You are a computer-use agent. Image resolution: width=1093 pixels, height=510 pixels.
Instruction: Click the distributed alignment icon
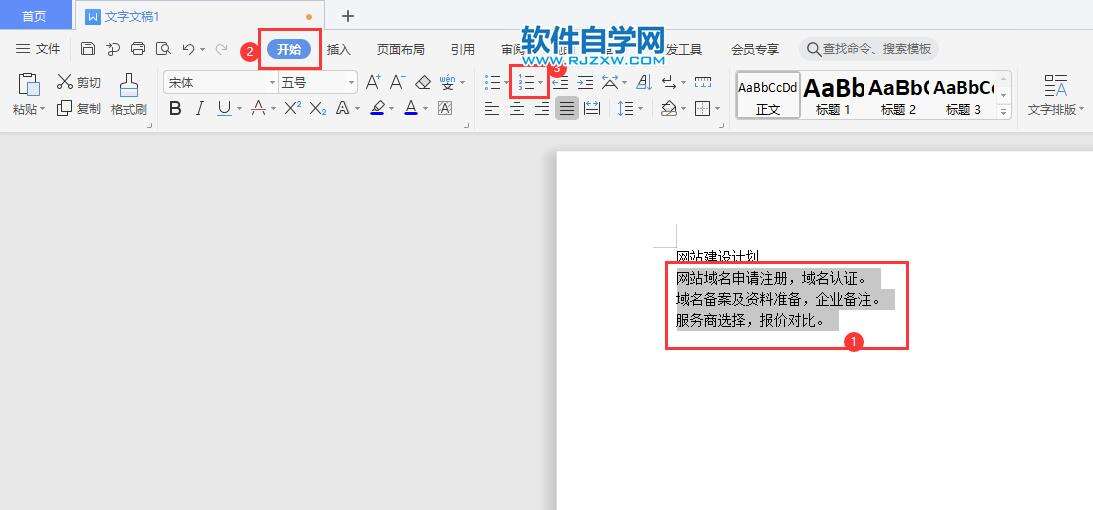tap(592, 108)
